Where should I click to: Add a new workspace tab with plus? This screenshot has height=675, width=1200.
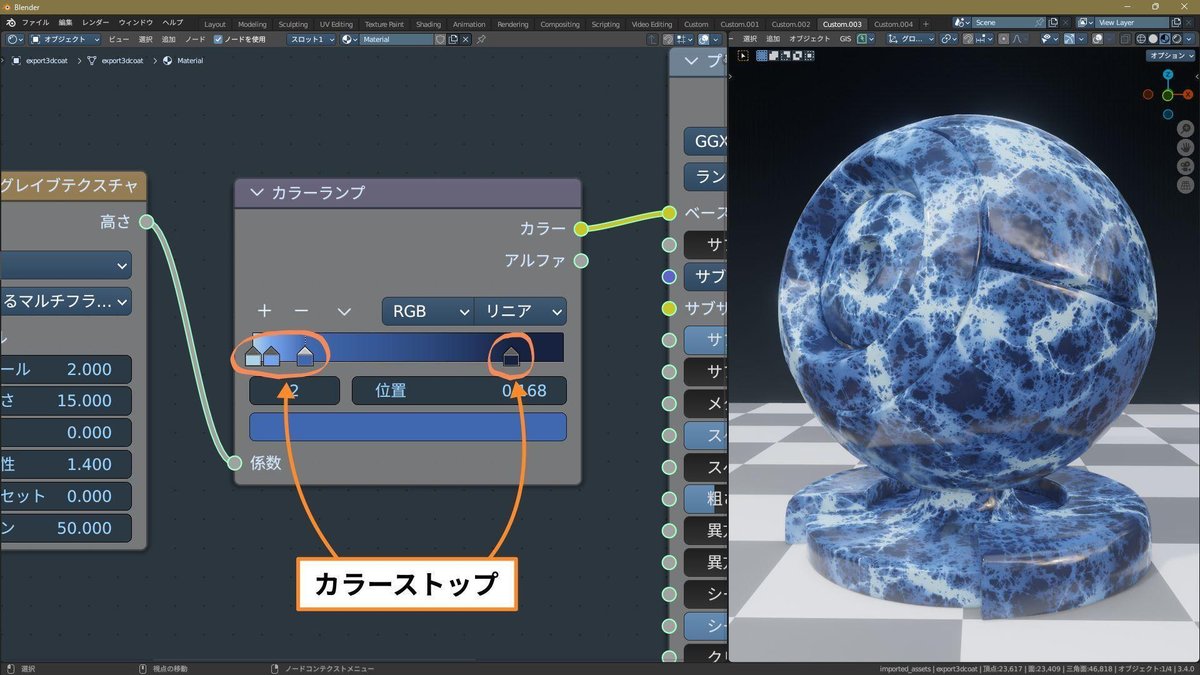tap(925, 23)
